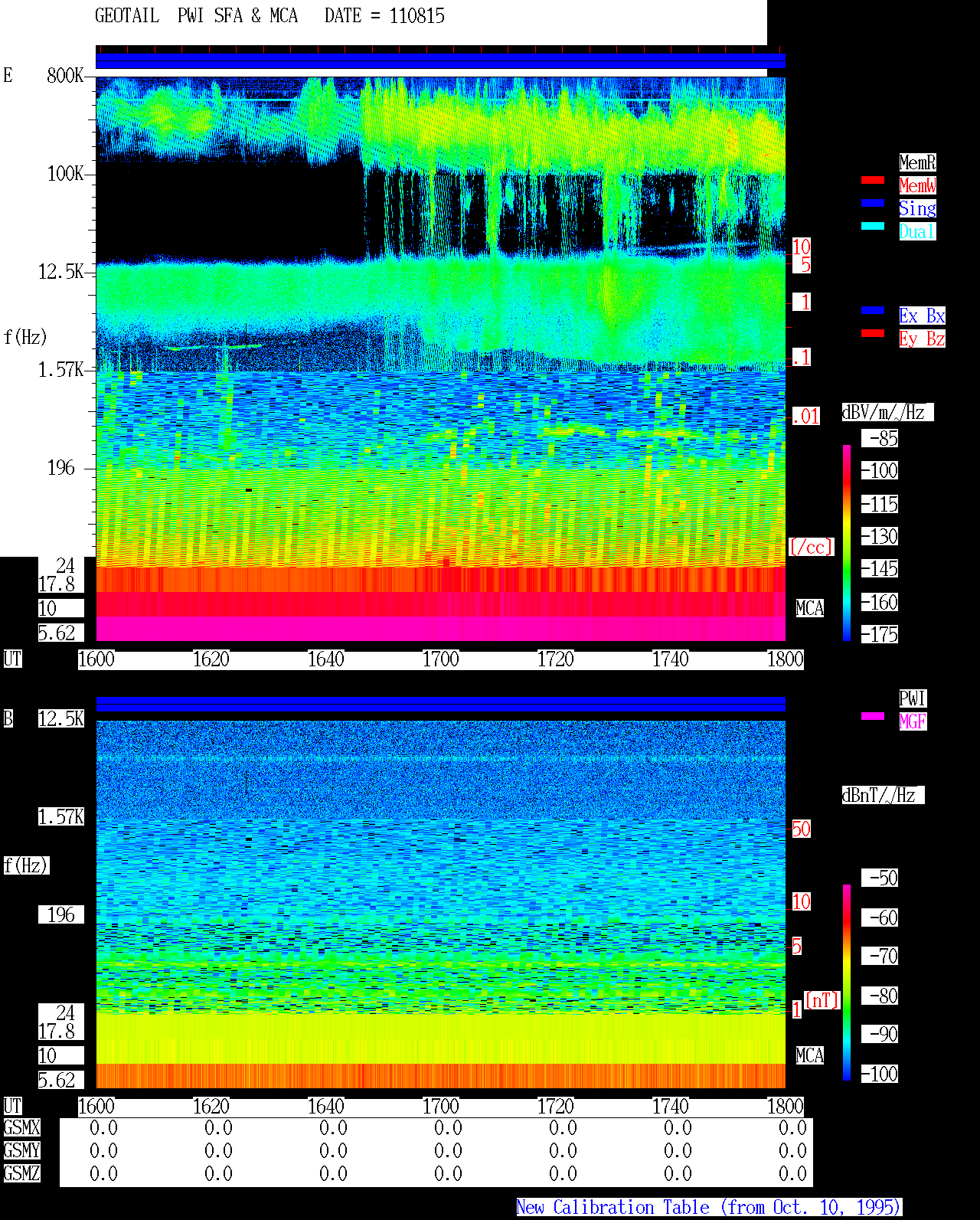Viewport: 980px width, 1220px height.
Task: Click the GSMX row label
Action: pos(21,1128)
